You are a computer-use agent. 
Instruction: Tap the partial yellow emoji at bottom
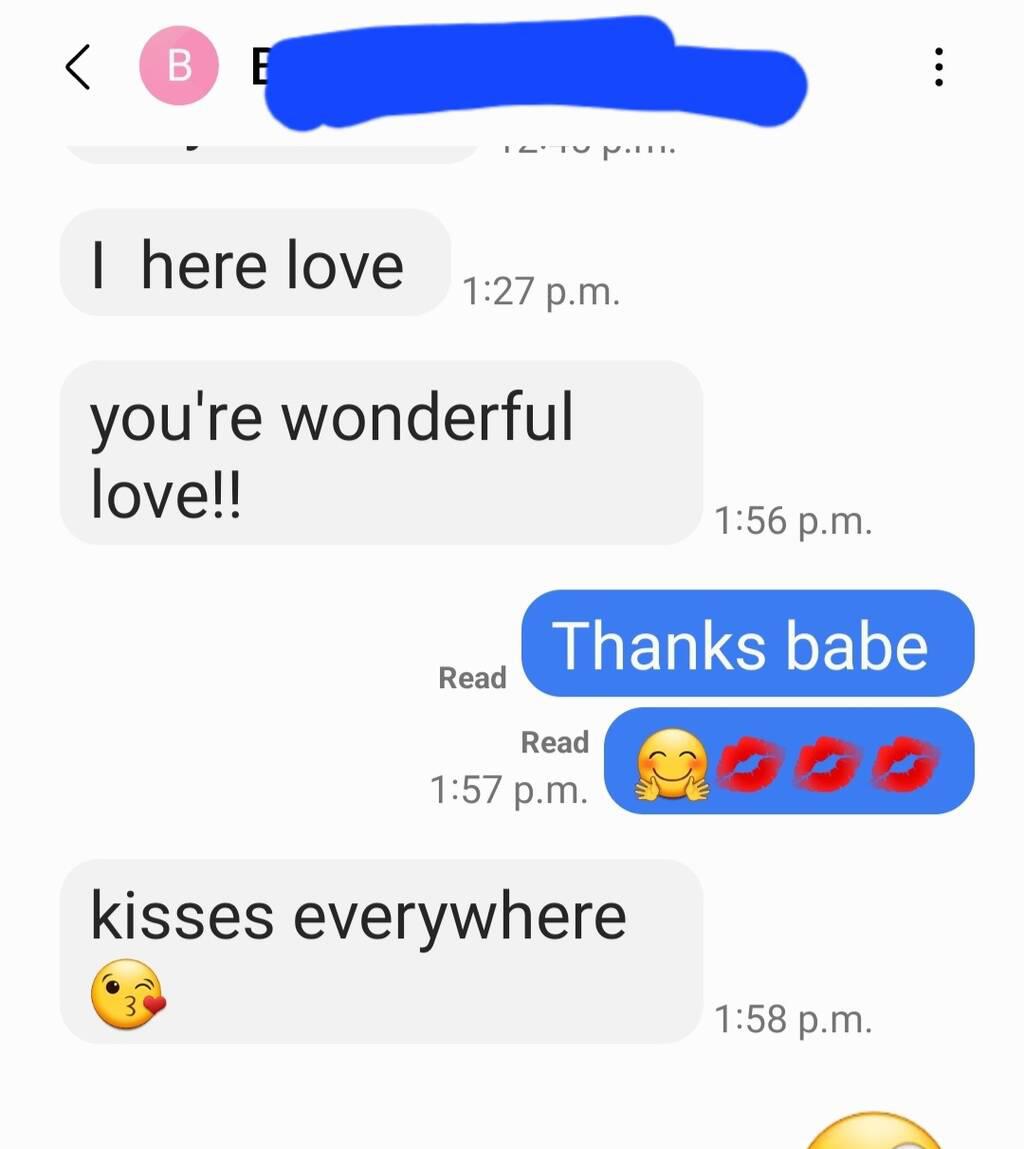point(872,1130)
